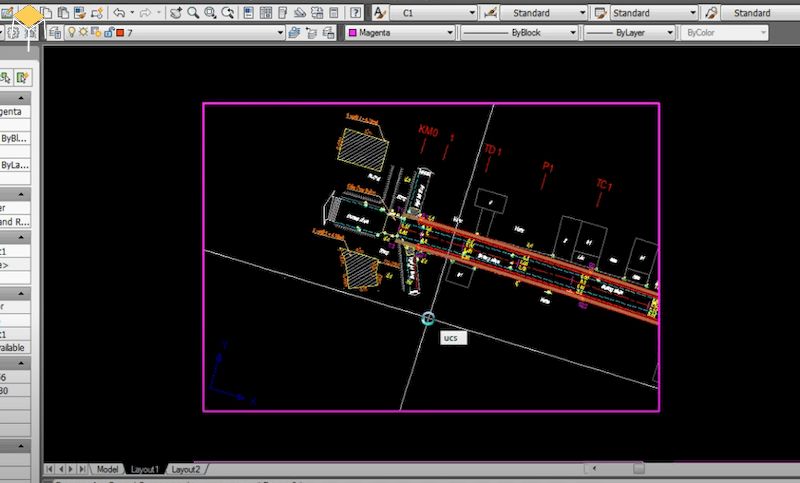Click the Redo arrow icon

[145, 12]
